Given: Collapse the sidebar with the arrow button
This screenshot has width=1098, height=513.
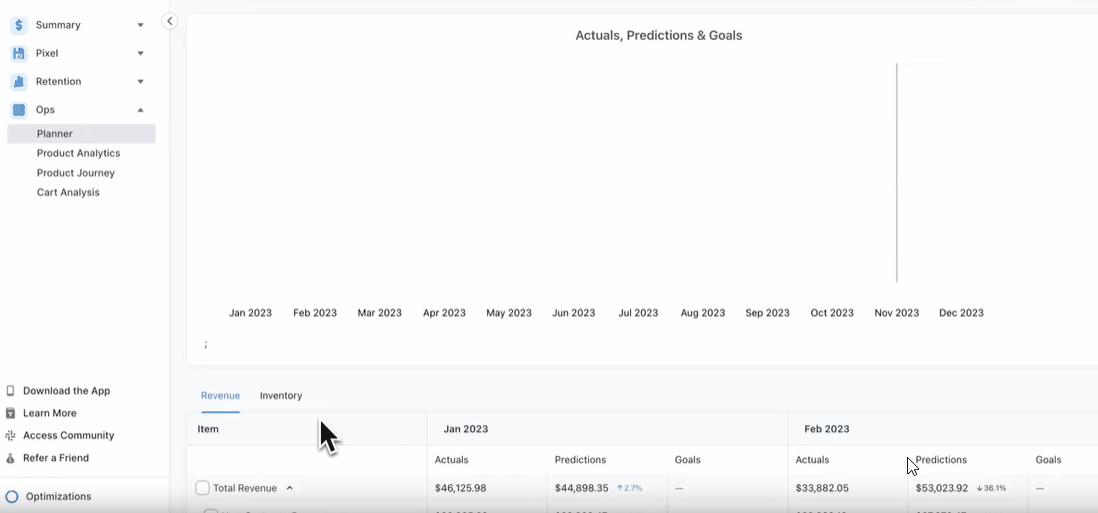Looking at the screenshot, I should [169, 21].
